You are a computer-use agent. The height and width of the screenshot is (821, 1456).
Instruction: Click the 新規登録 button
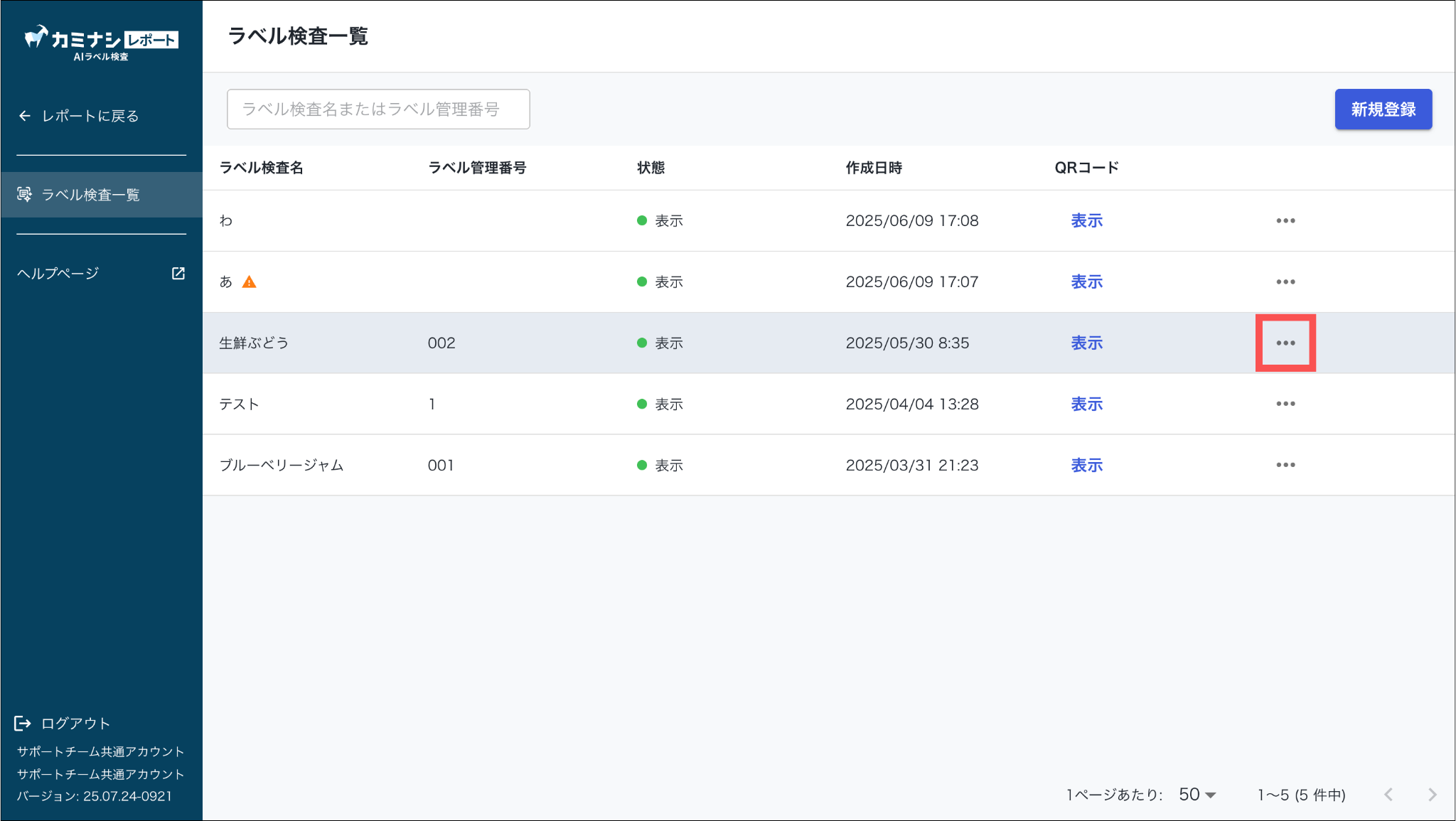tap(1383, 109)
